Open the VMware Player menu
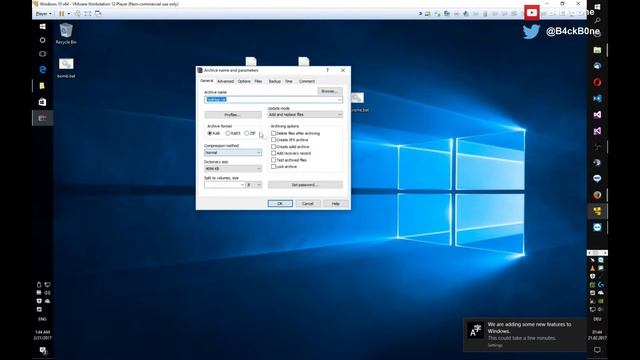 pos(43,13)
